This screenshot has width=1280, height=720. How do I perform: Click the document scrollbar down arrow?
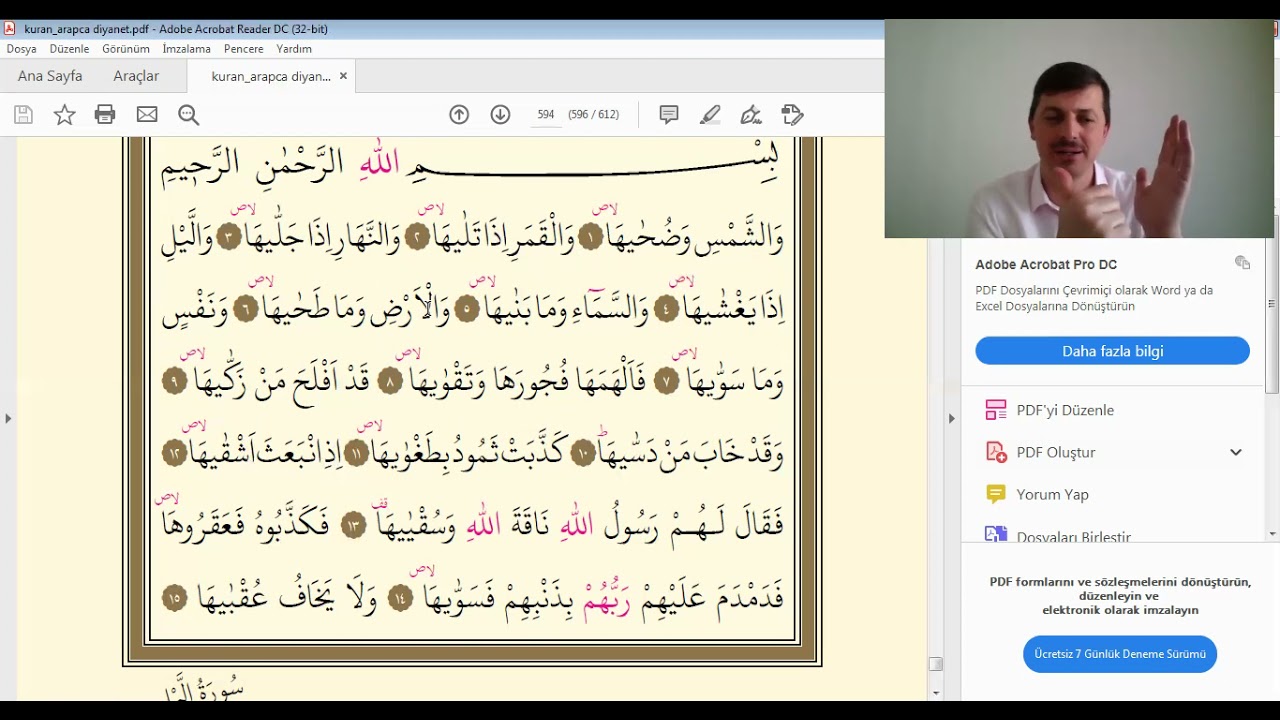point(936,693)
